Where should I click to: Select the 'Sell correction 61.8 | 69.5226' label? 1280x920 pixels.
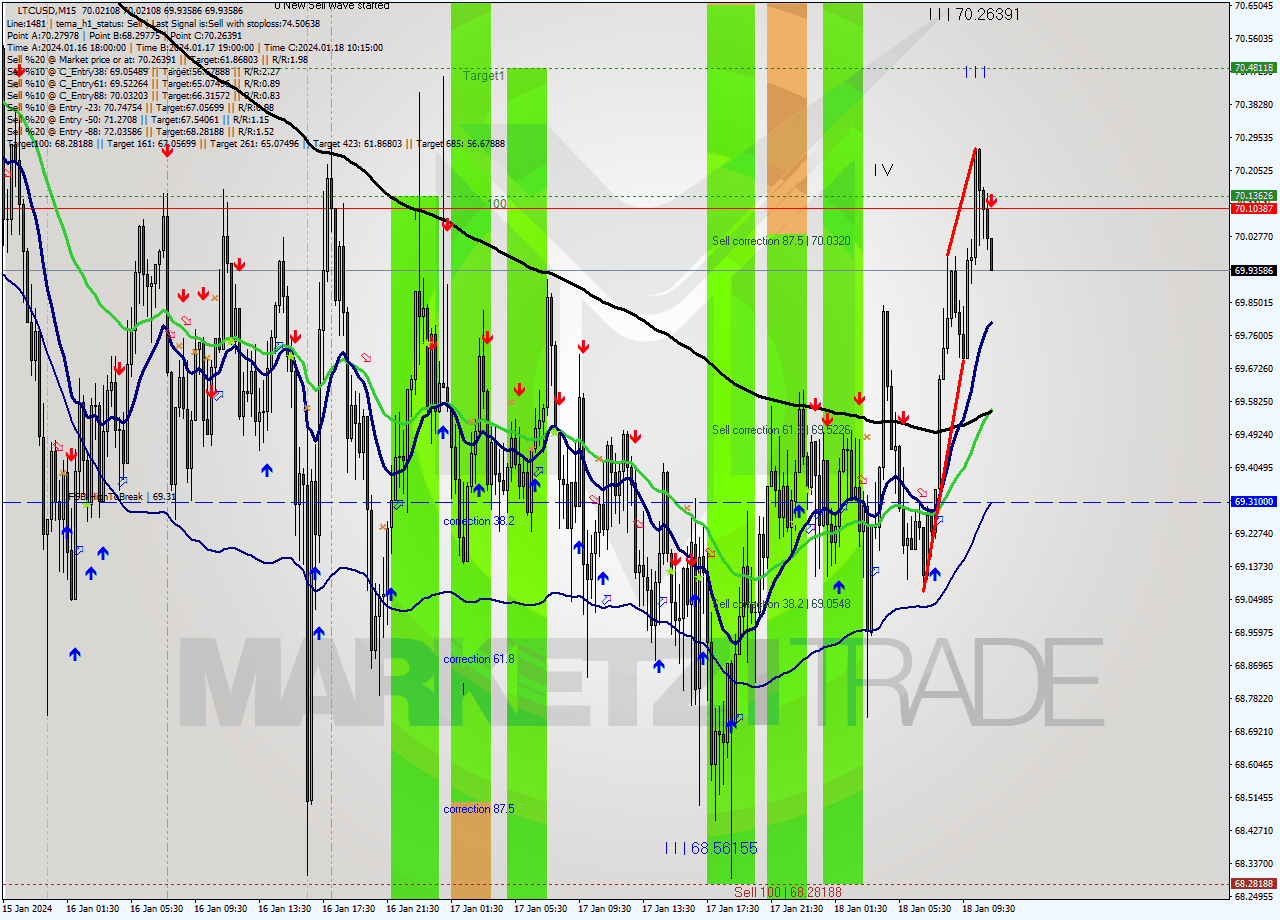[x=781, y=430]
